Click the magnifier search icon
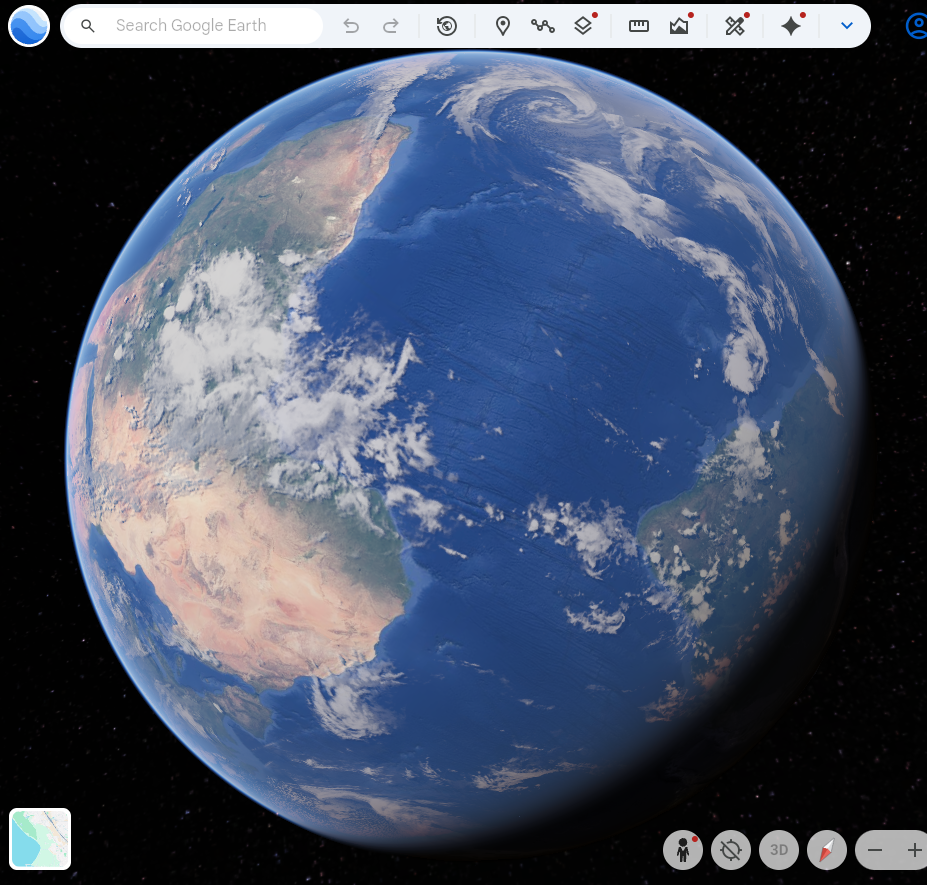Screen dimensions: 927x885 point(87,26)
